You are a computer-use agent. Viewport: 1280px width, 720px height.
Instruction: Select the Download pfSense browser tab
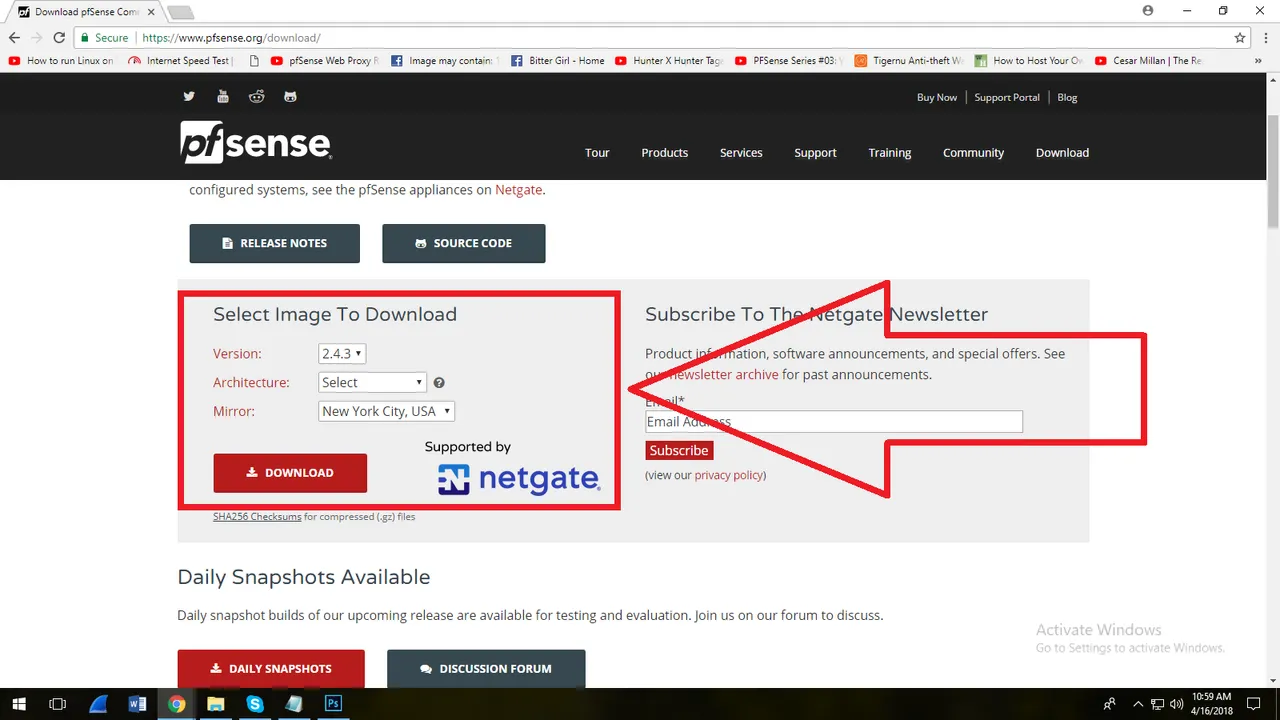(x=85, y=12)
